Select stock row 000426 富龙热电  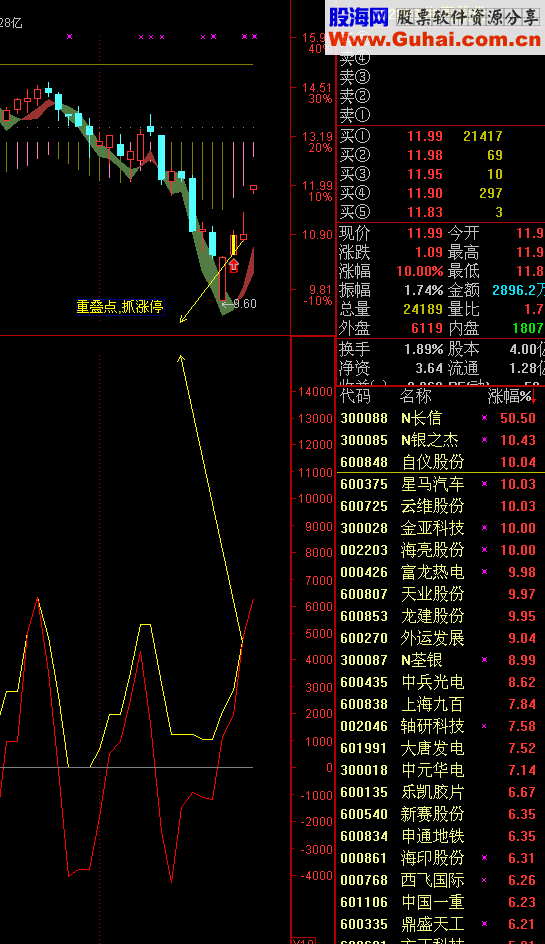pos(440,572)
